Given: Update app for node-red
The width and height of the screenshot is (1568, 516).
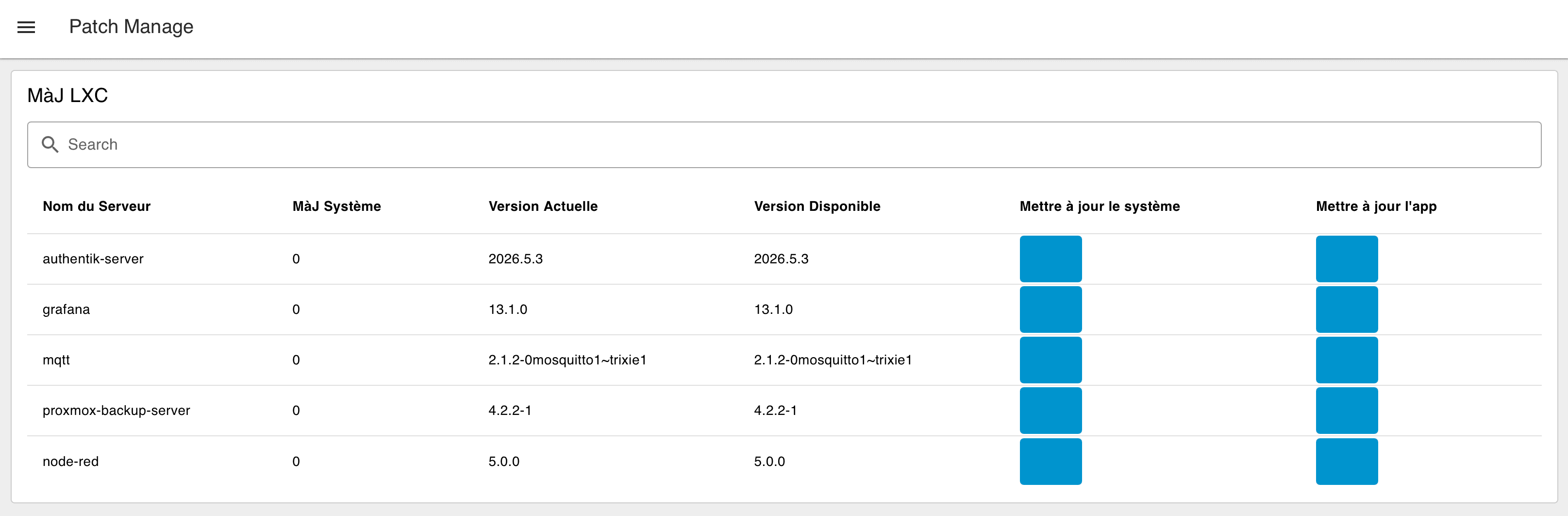Looking at the screenshot, I should coord(1347,461).
